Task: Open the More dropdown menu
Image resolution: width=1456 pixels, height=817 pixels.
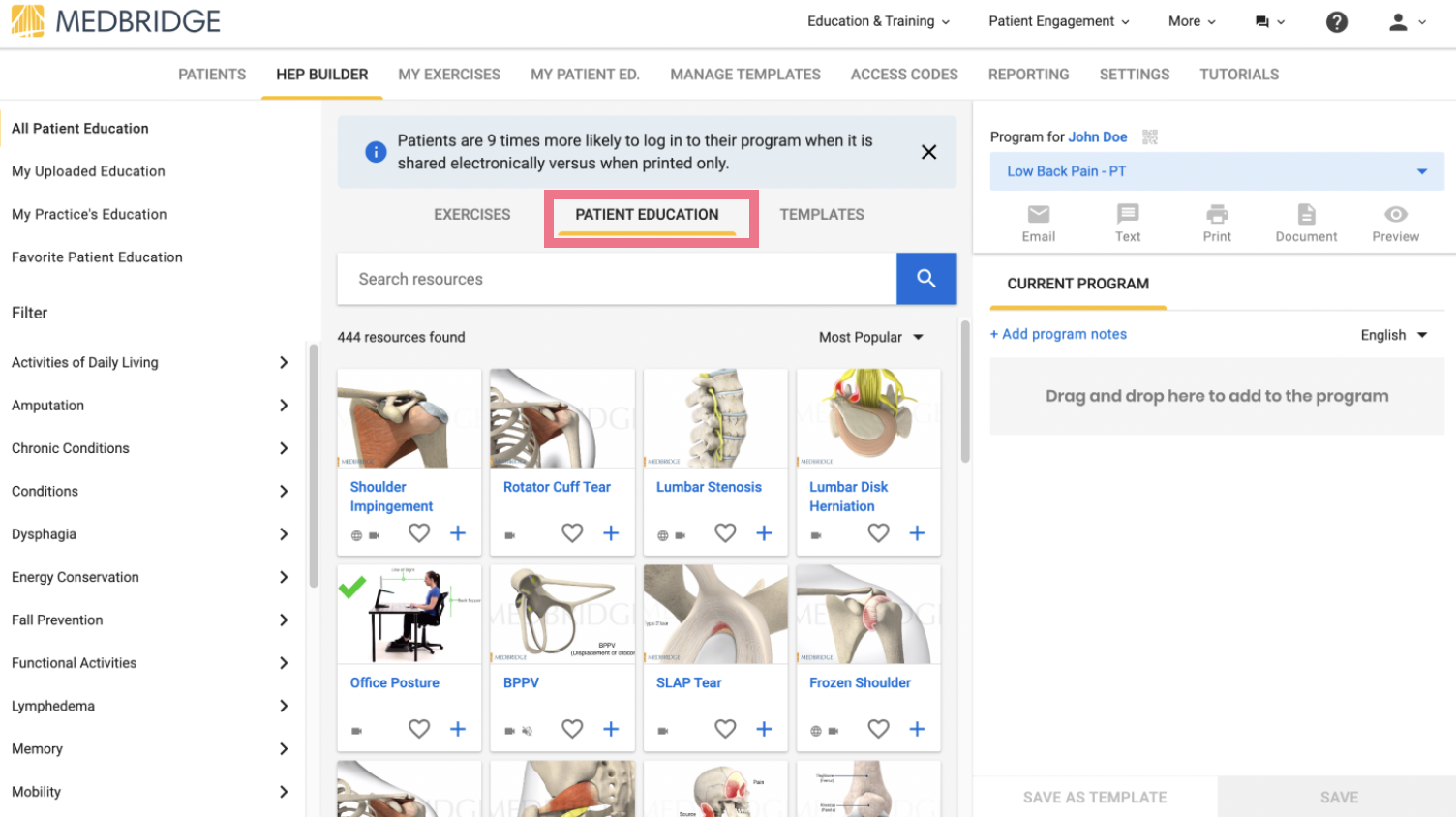Action: tap(1192, 21)
